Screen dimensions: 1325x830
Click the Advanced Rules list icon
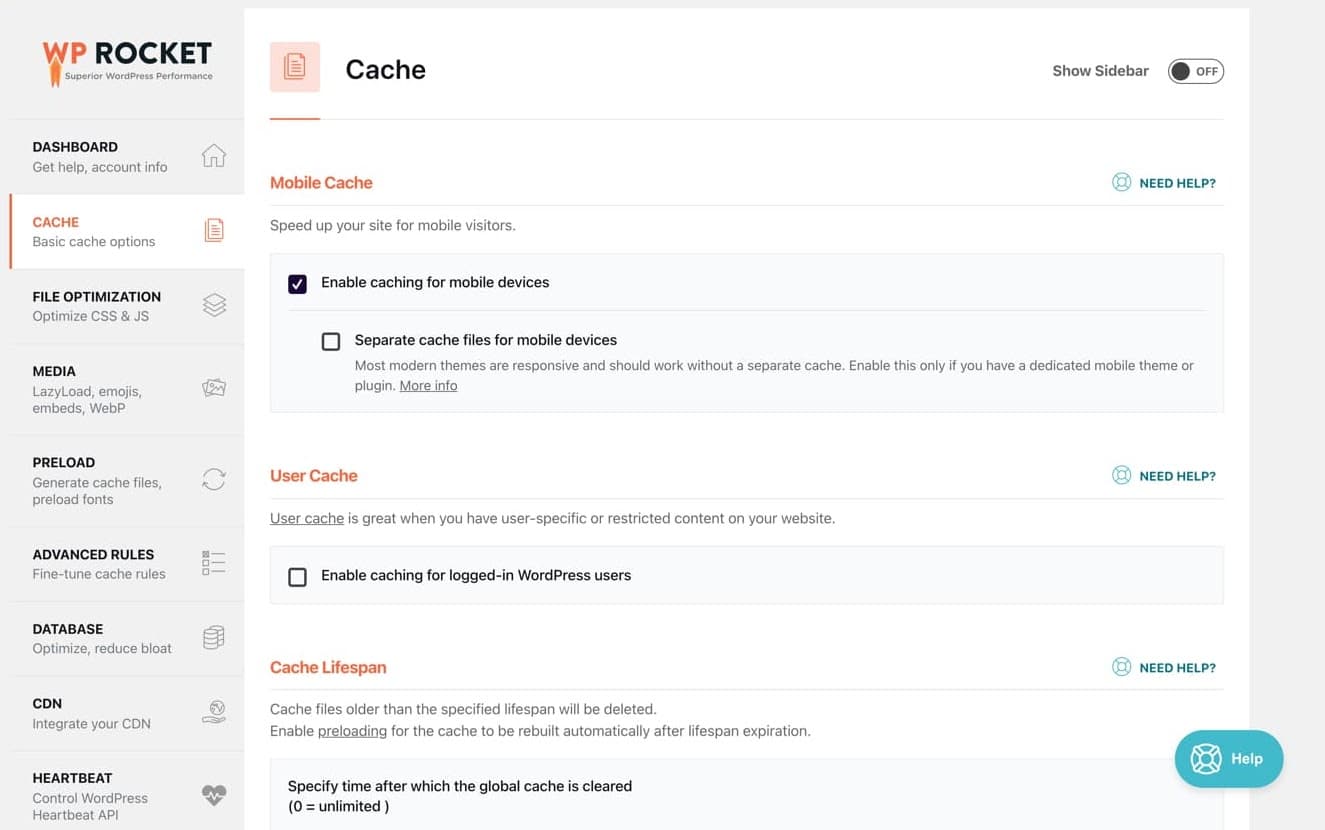(213, 562)
